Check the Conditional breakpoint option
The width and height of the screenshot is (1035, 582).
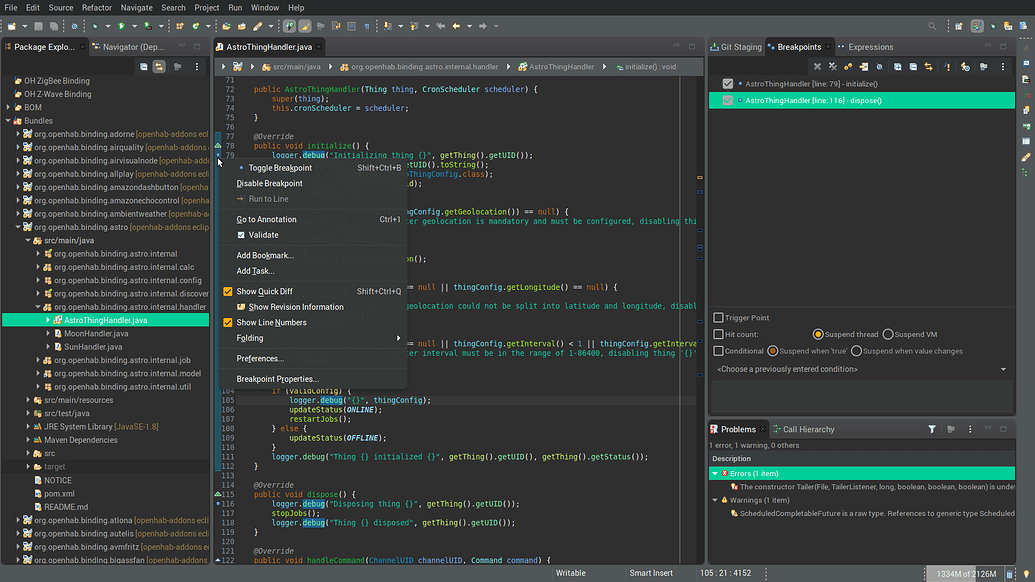pyautogui.click(x=716, y=350)
